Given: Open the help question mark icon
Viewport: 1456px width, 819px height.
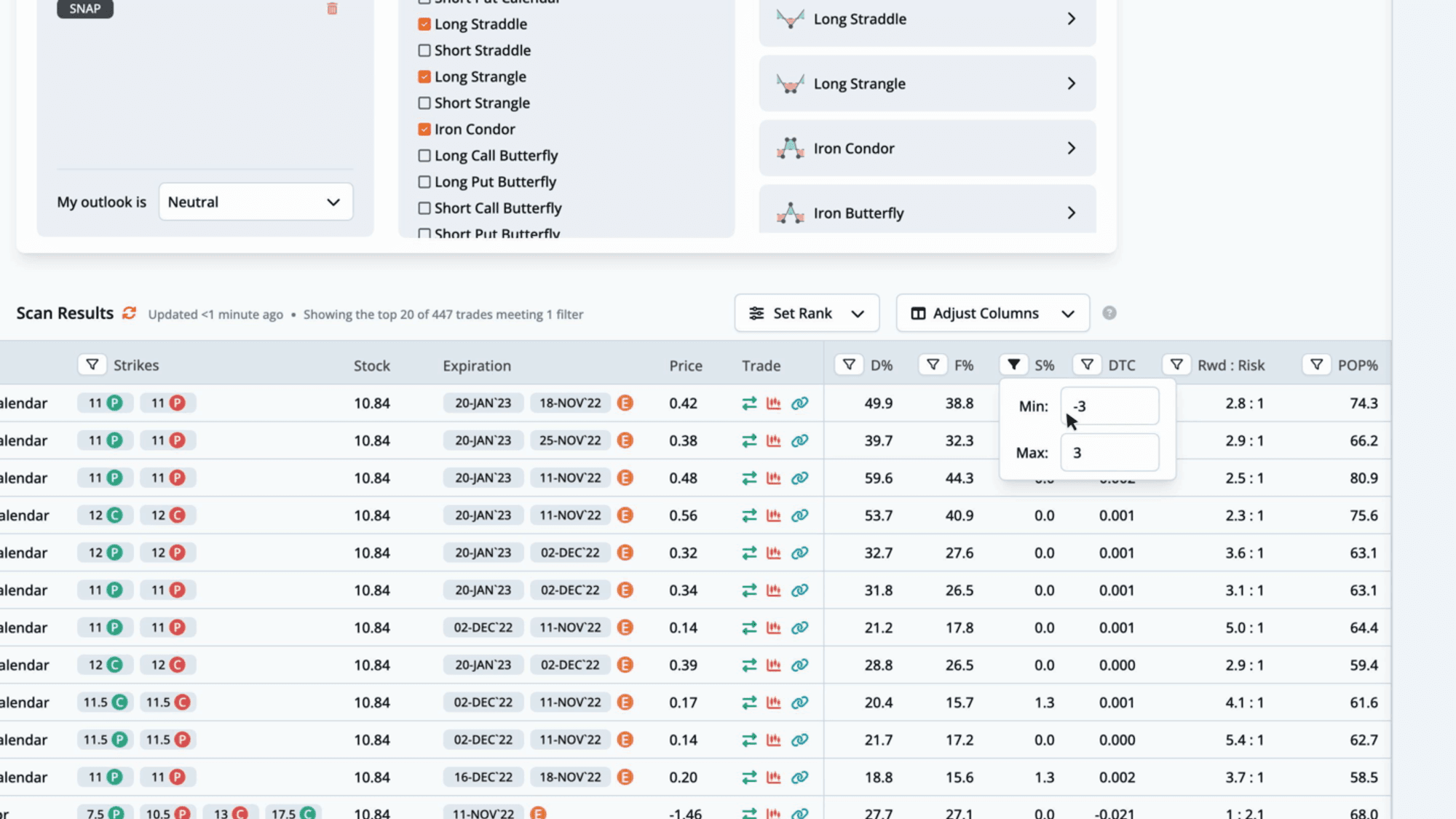Looking at the screenshot, I should pyautogui.click(x=1109, y=313).
